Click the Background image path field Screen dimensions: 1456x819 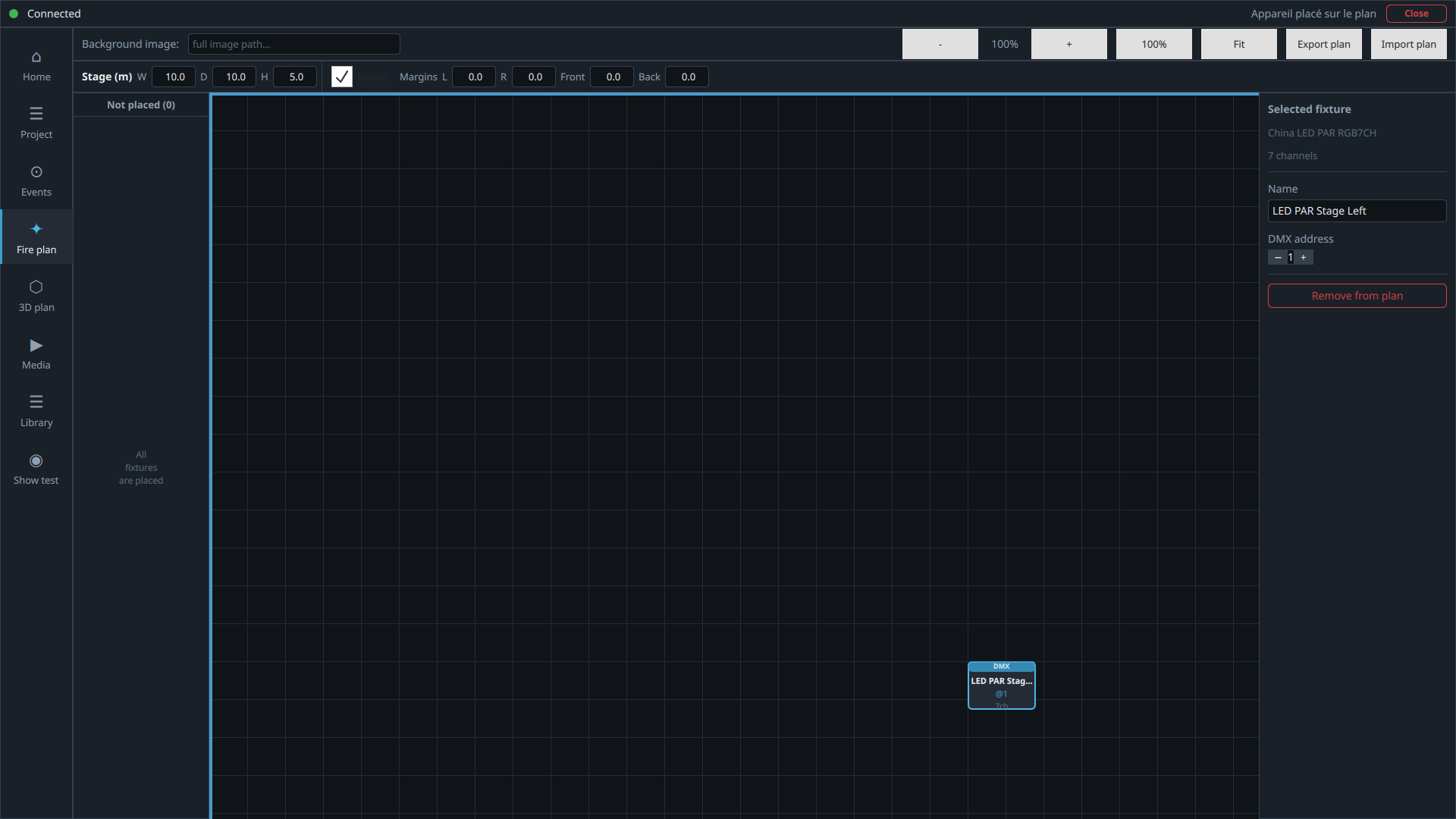click(294, 44)
